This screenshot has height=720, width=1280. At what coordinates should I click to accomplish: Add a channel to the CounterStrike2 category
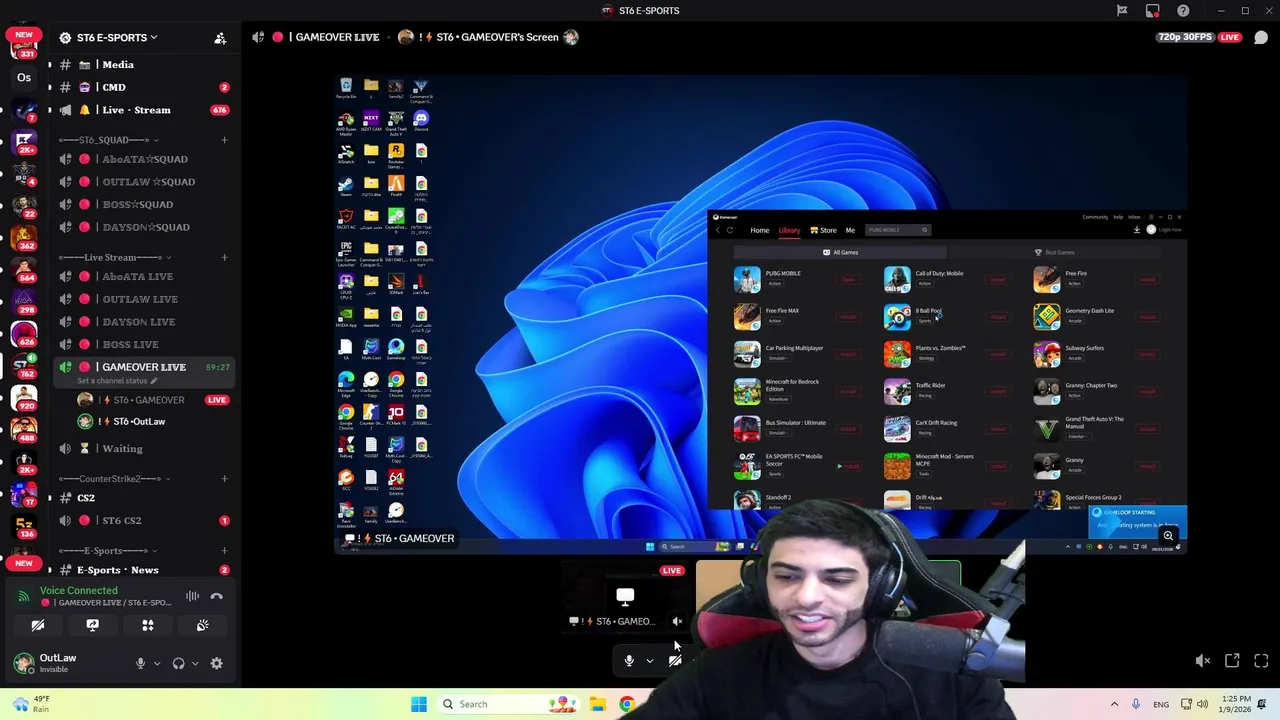point(224,479)
